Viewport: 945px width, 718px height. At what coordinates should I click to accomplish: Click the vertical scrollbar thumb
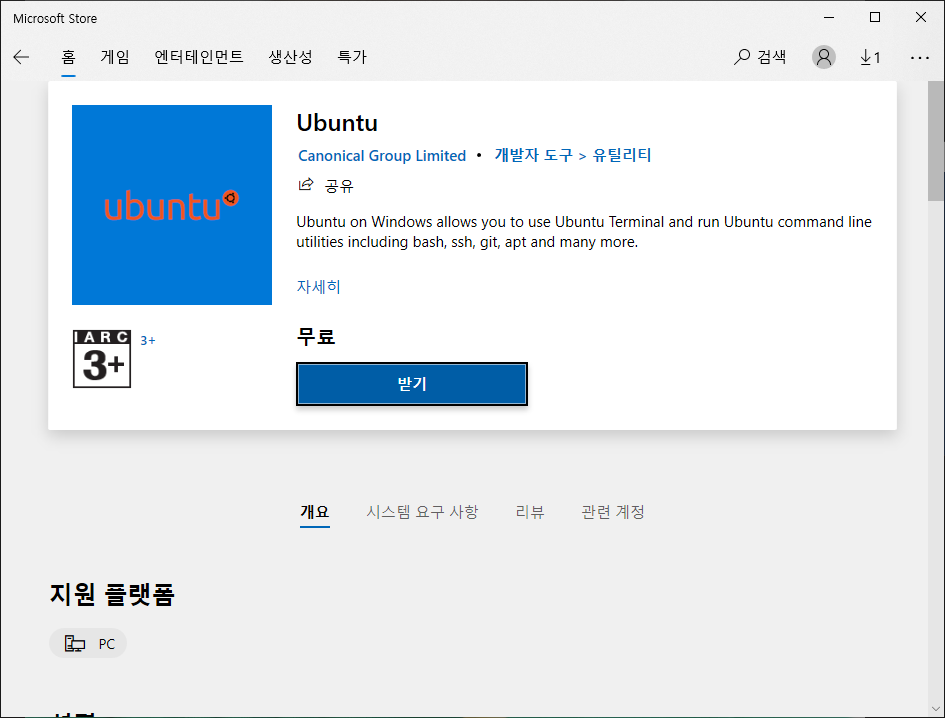click(x=936, y=140)
